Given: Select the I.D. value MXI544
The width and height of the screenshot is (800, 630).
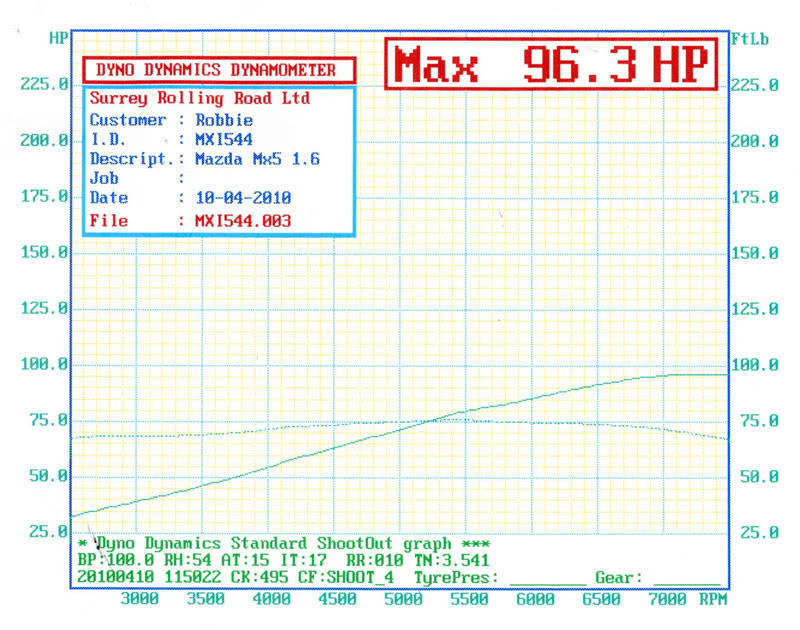Looking at the screenshot, I should [224, 139].
